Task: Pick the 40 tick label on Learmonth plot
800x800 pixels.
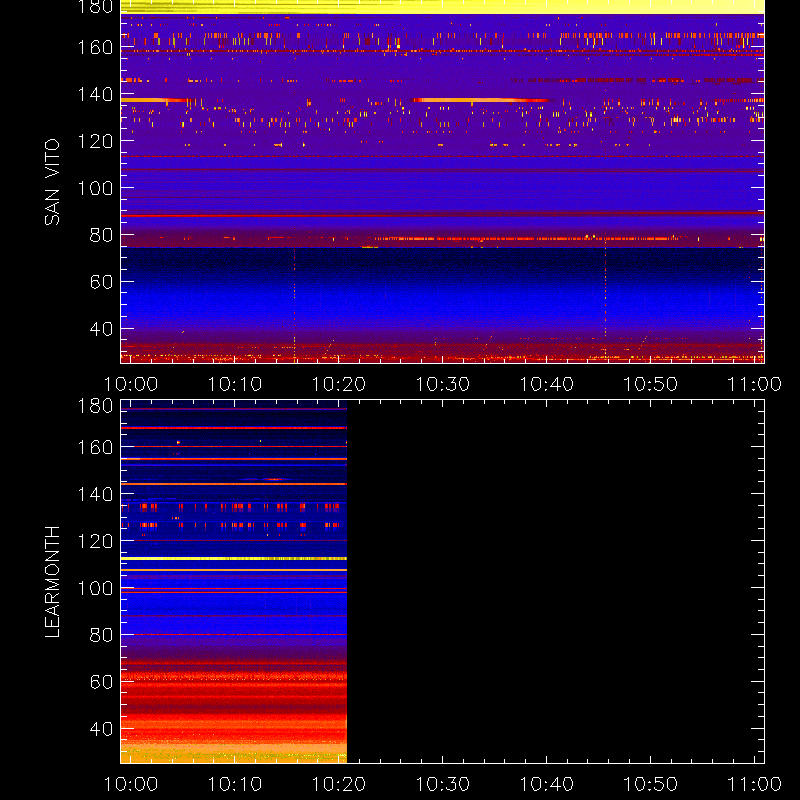Action: pos(101,729)
